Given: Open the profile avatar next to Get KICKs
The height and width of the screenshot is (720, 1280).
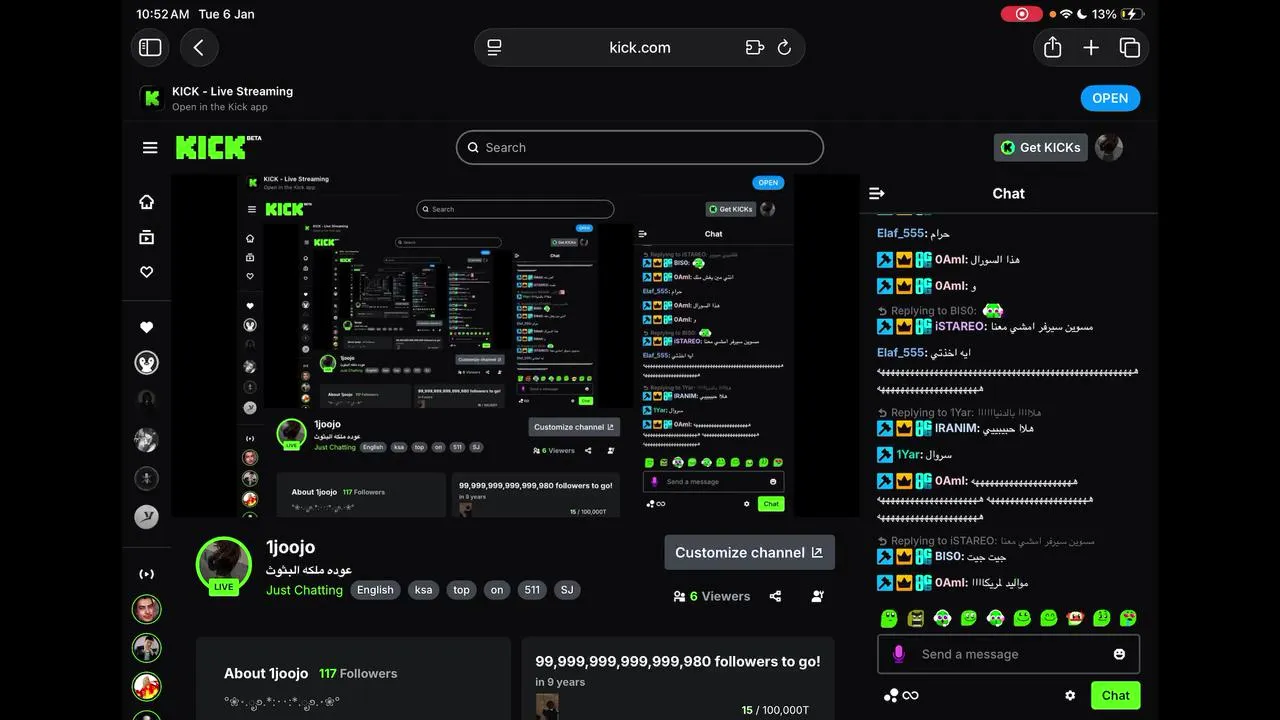Looking at the screenshot, I should click(1109, 147).
